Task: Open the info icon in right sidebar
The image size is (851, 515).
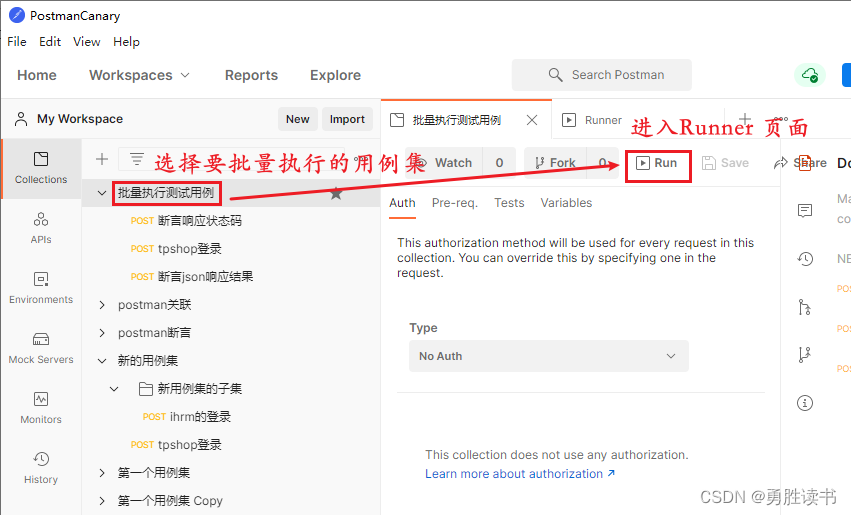Action: 805,403
